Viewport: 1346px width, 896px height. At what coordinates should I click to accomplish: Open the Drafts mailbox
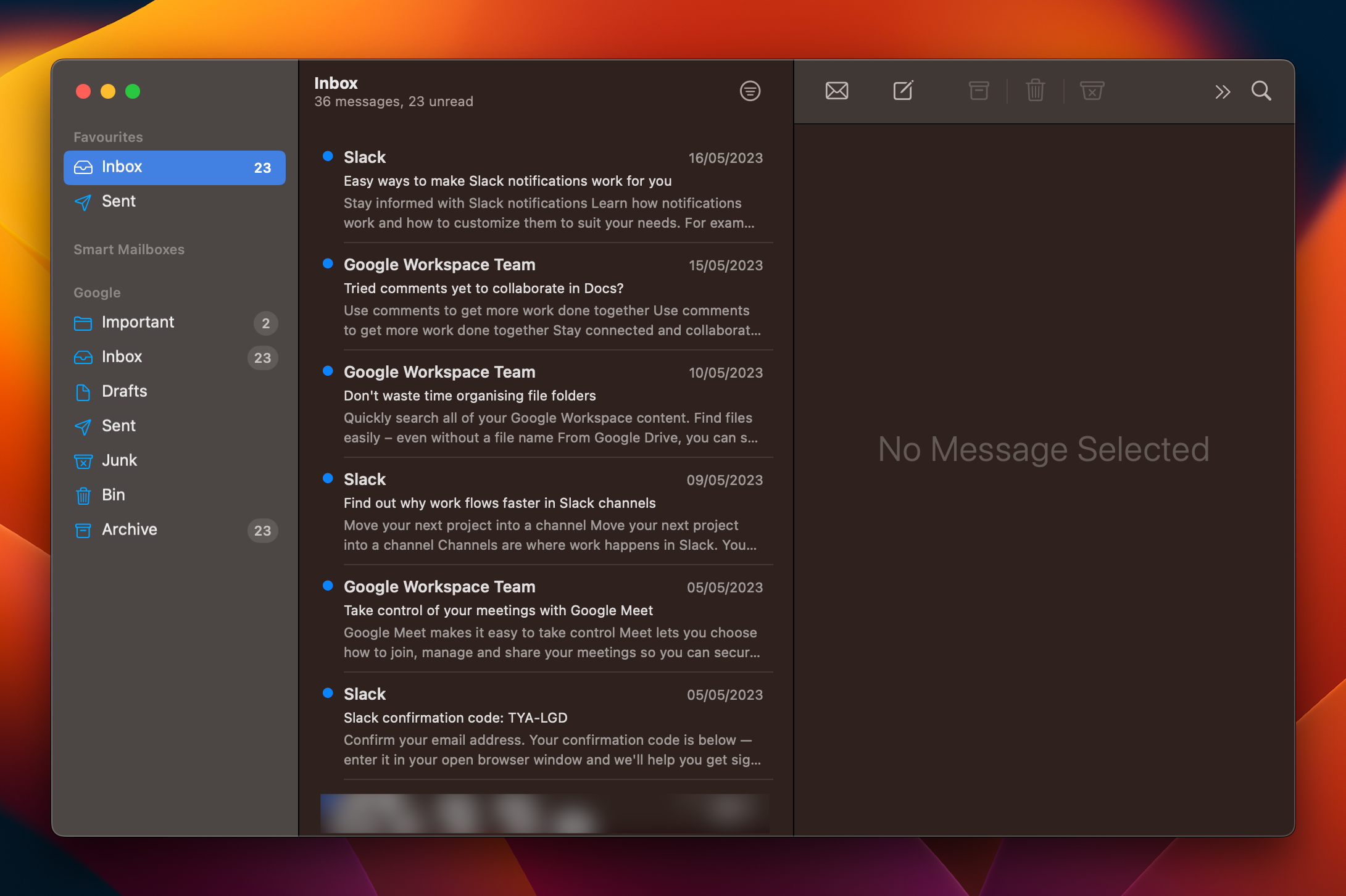point(124,391)
